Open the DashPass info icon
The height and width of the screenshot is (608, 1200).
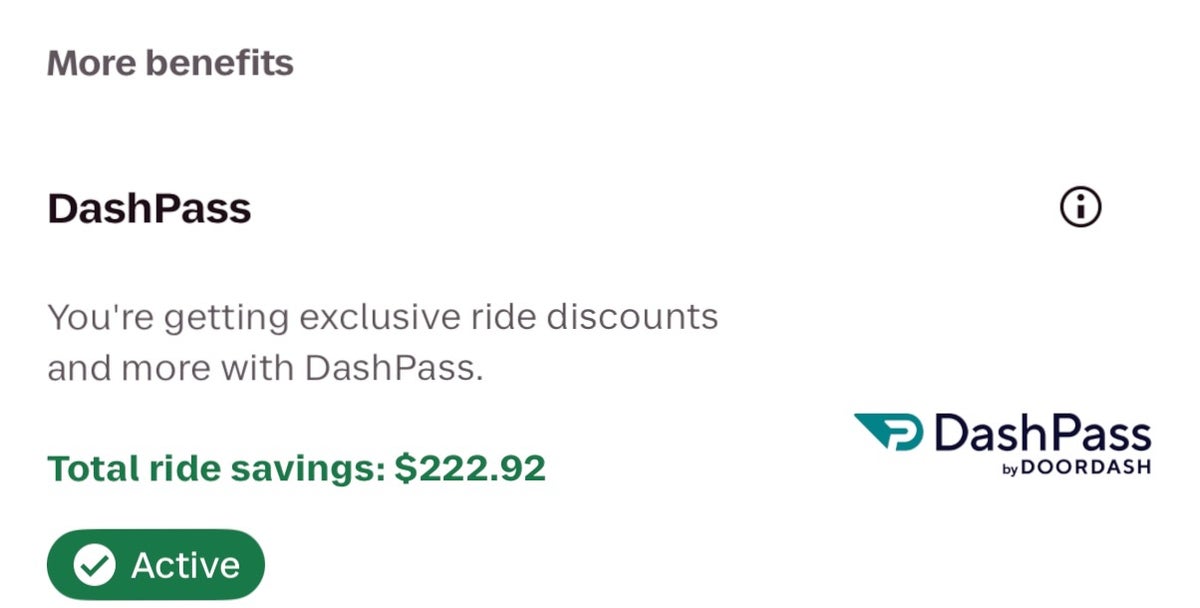(x=1079, y=208)
